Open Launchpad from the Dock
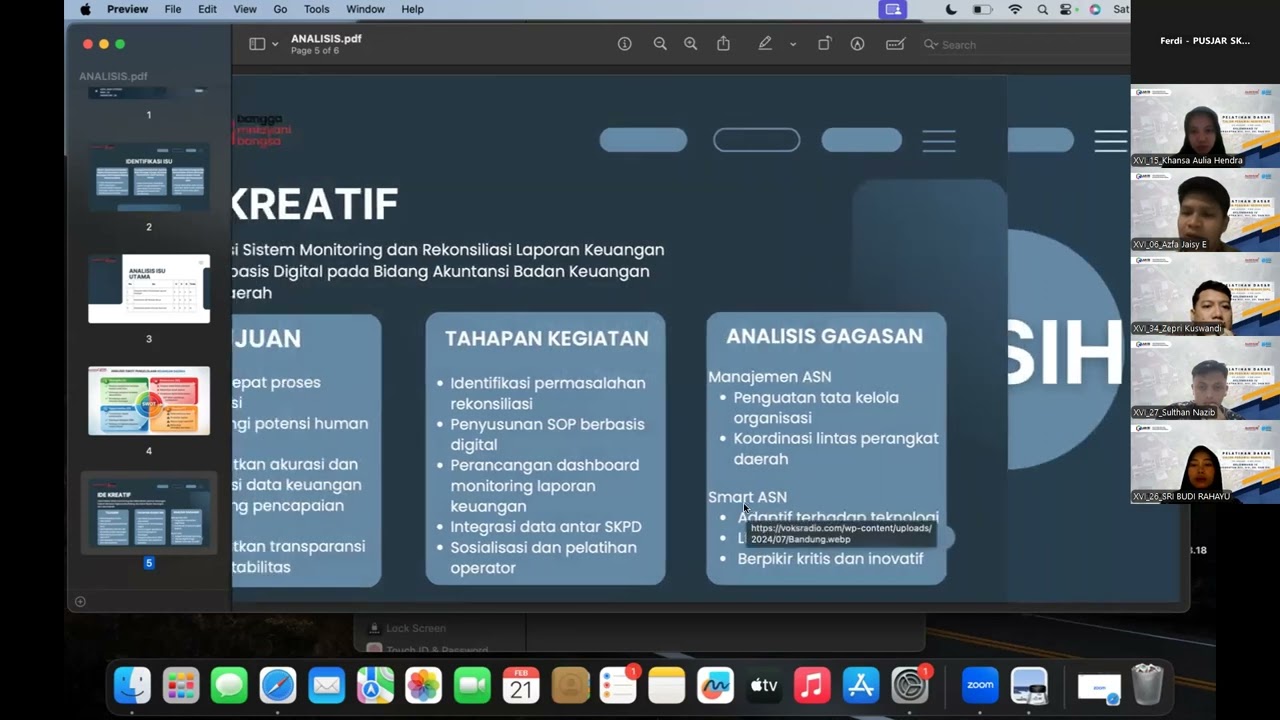The image size is (1280, 720). point(181,685)
